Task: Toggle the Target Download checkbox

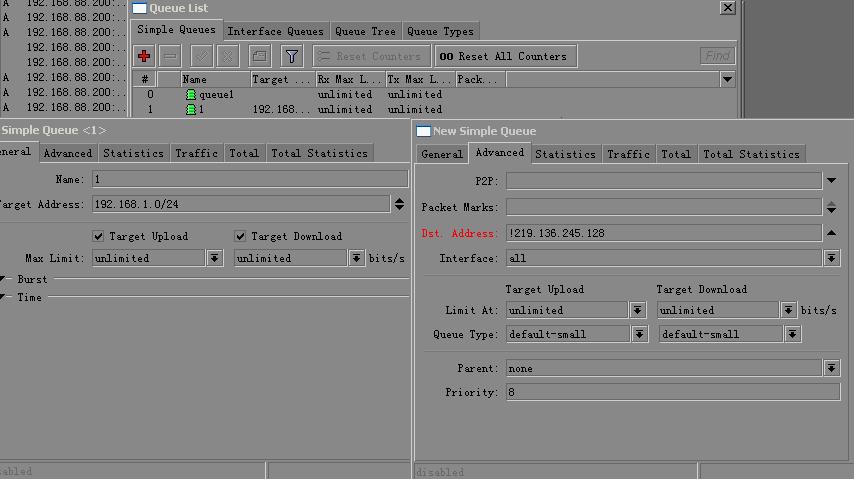Action: coord(240,236)
